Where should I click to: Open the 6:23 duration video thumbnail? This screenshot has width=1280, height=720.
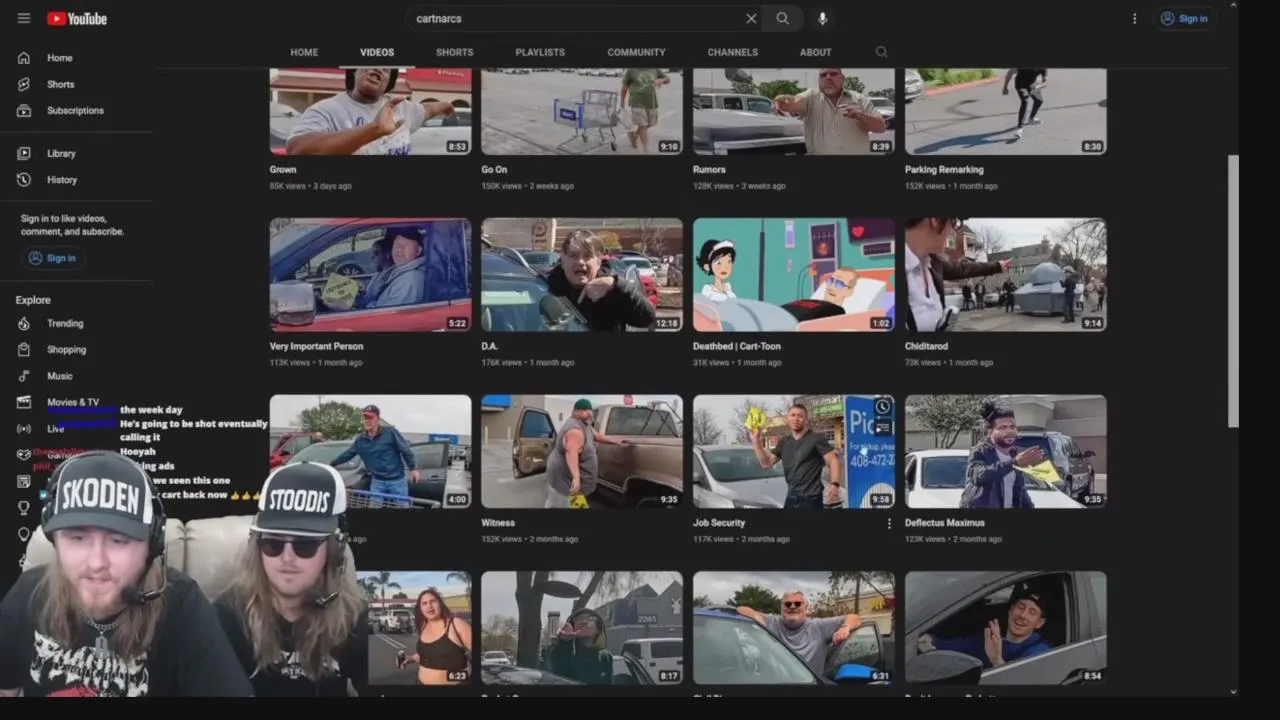point(419,628)
